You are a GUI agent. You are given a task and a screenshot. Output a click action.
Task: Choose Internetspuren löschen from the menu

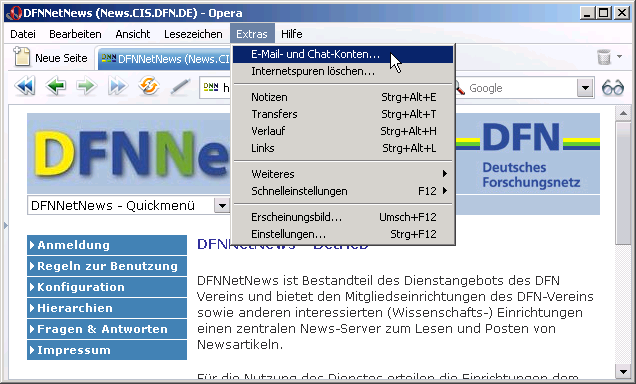click(343, 71)
